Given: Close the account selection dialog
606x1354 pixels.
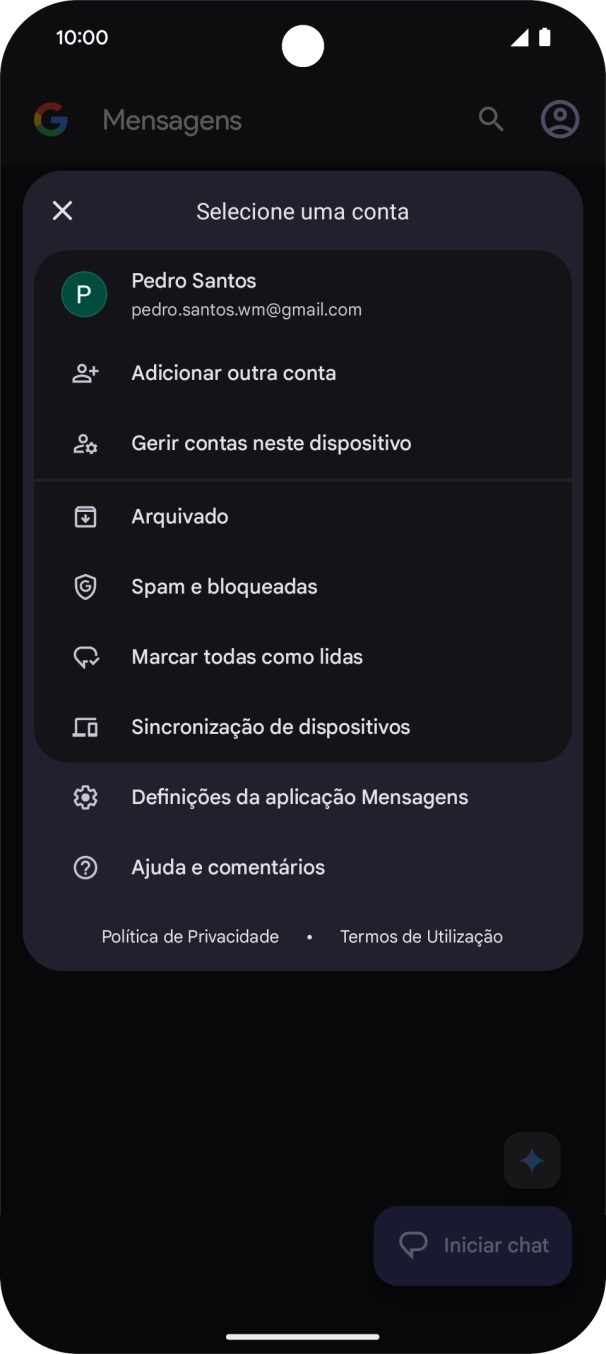Looking at the screenshot, I should pos(62,211).
